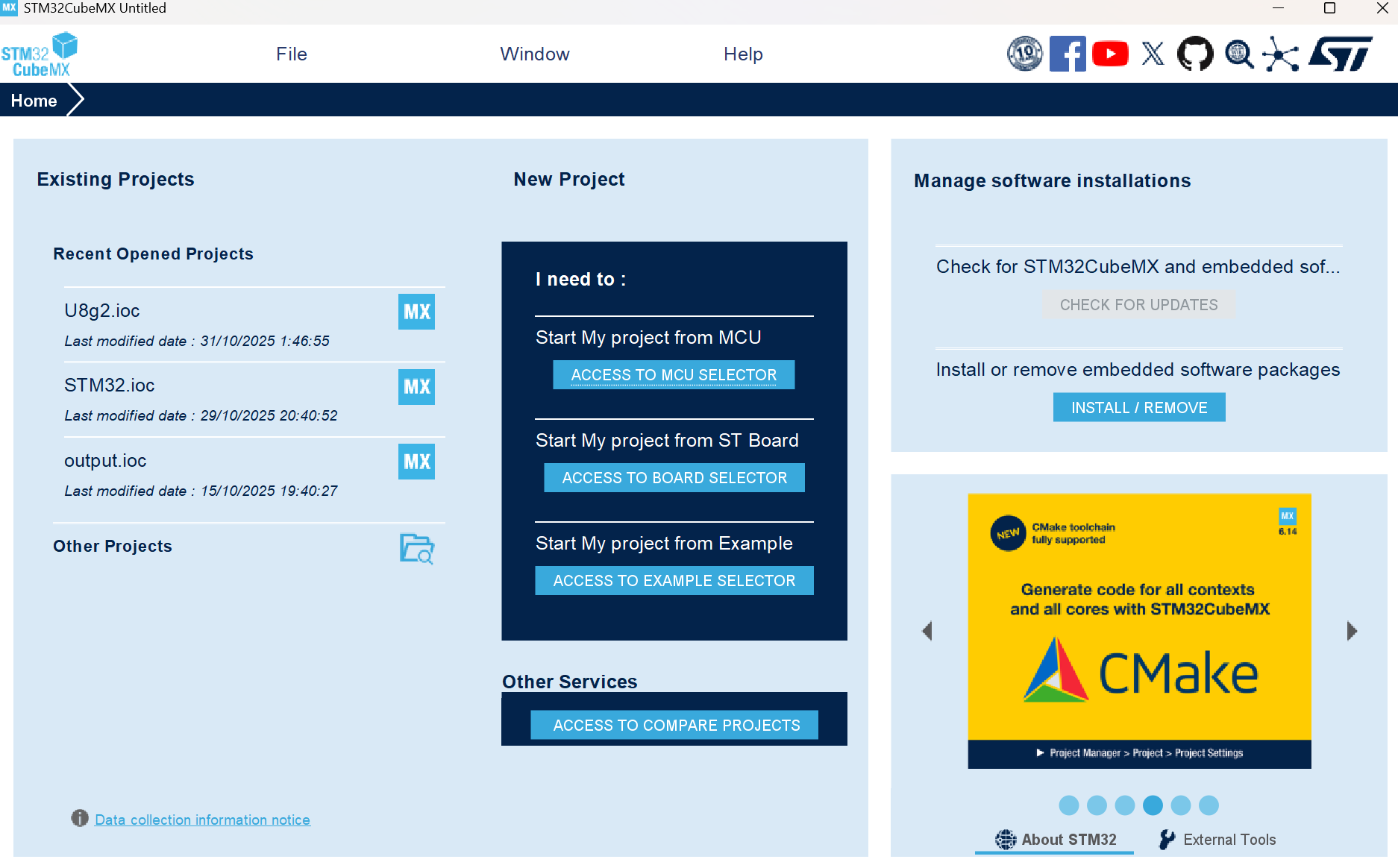Screen dimensions: 1398x868
Task: Click ACCESS TO COMPARE PROJECTS button
Action: click(x=674, y=725)
